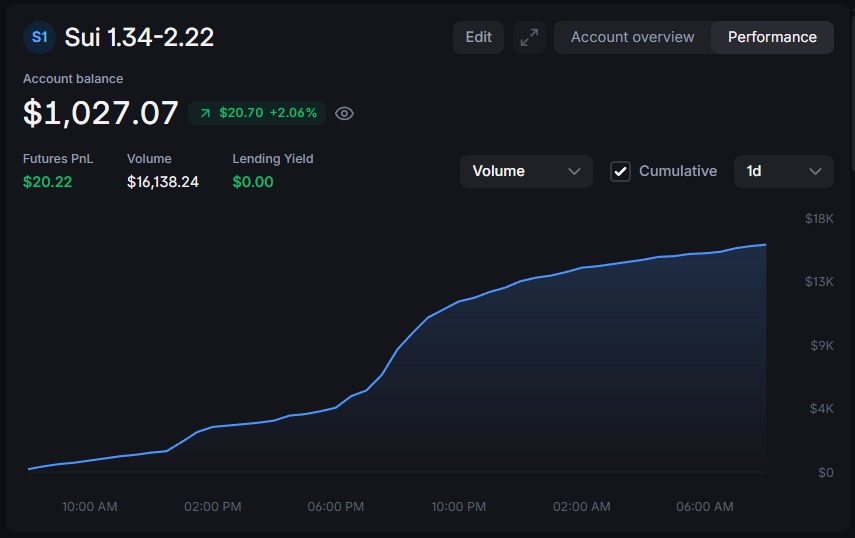
Task: Select the Performance tab
Action: (x=772, y=37)
